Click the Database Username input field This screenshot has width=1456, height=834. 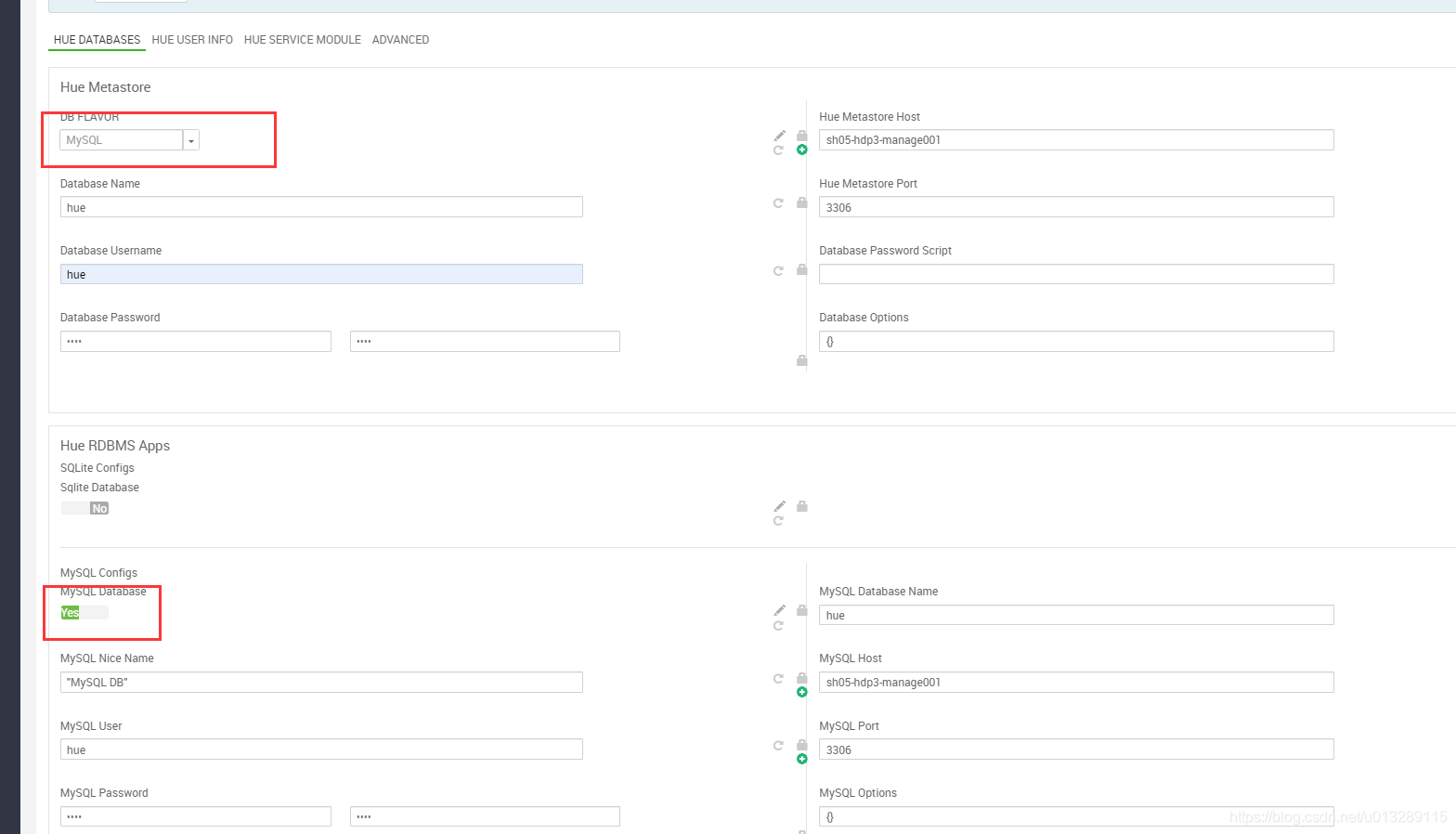pyautogui.click(x=321, y=274)
